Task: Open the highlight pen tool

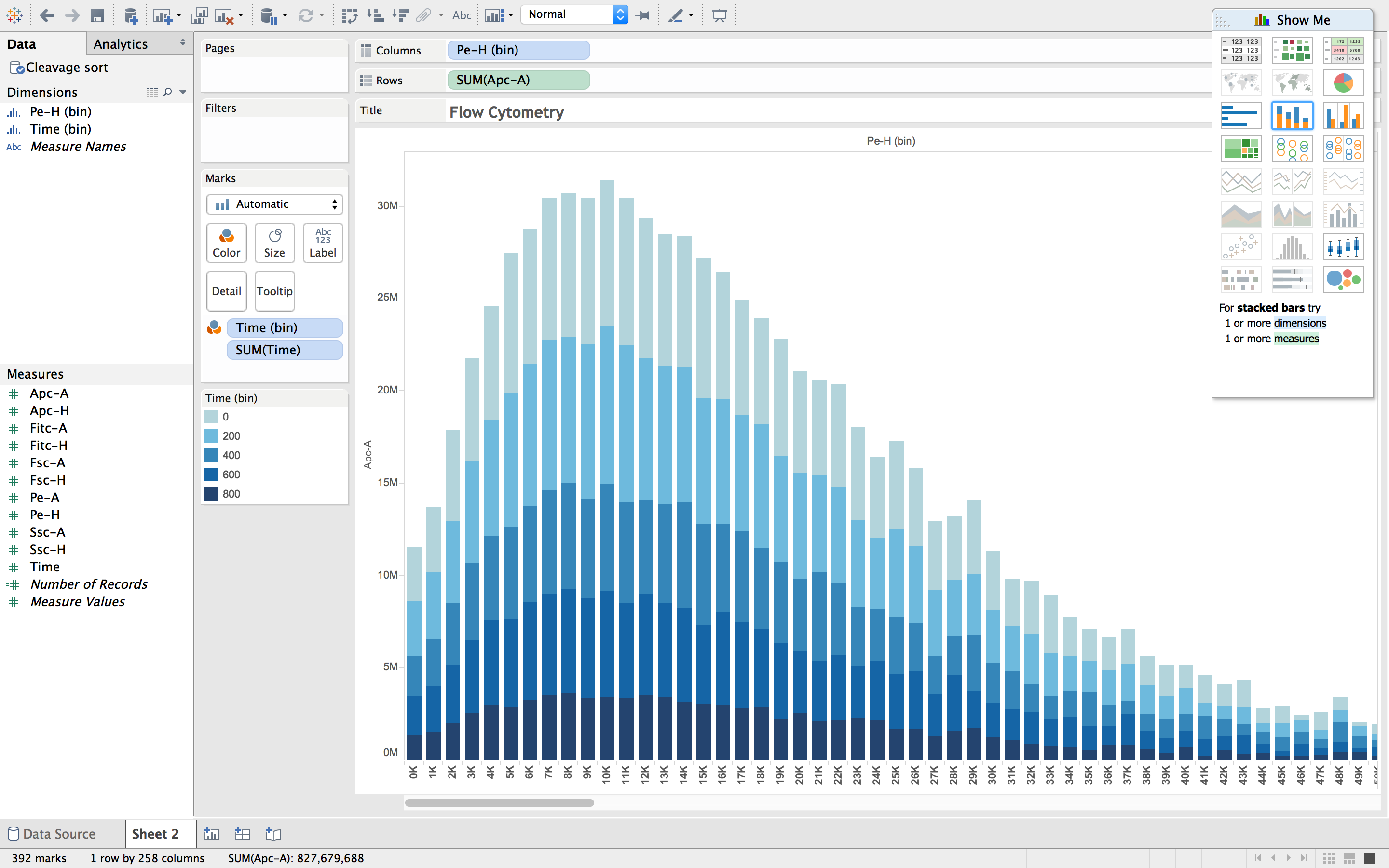Action: (x=676, y=15)
